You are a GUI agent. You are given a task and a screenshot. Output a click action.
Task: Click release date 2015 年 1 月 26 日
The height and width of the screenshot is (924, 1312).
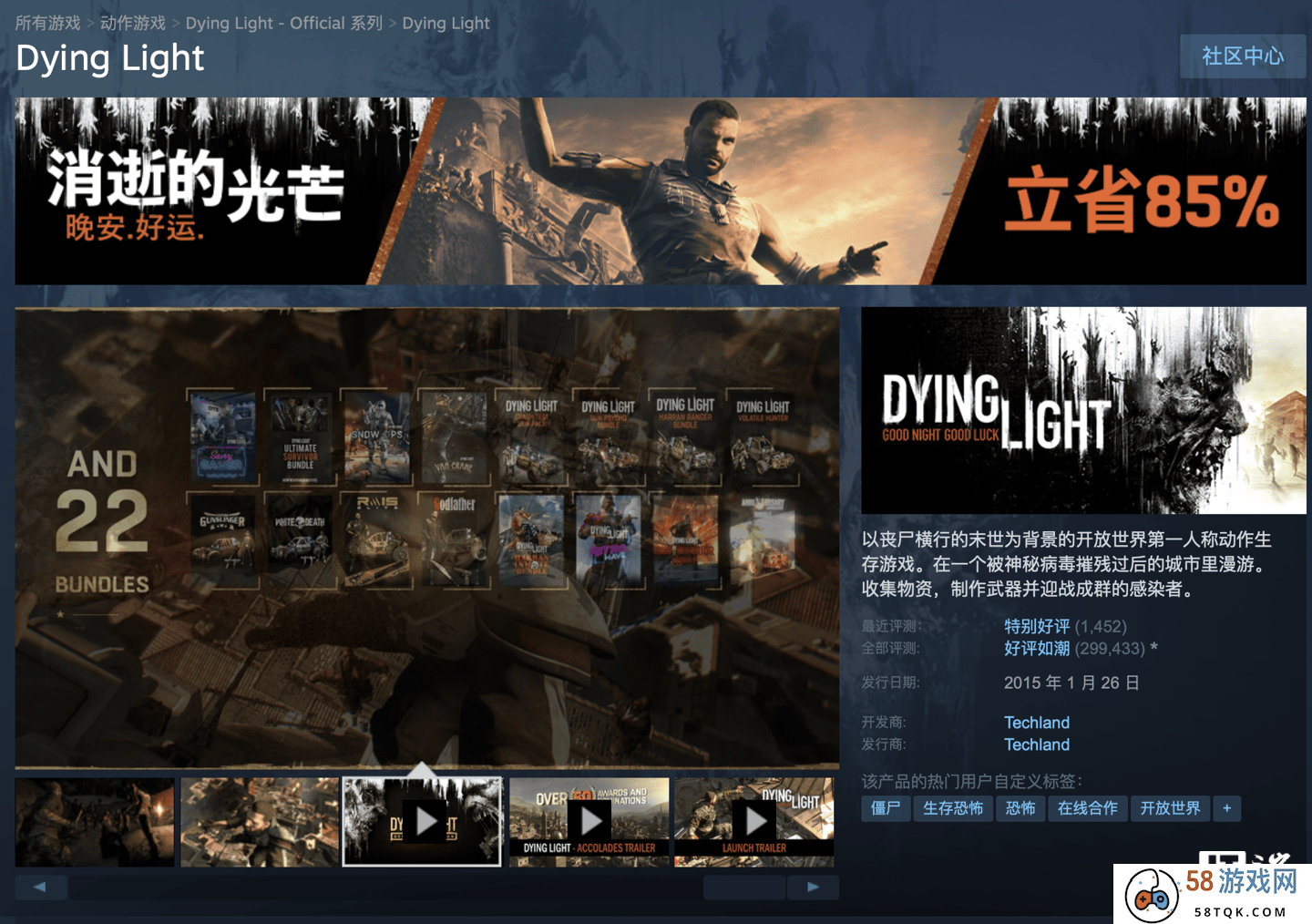(1071, 683)
